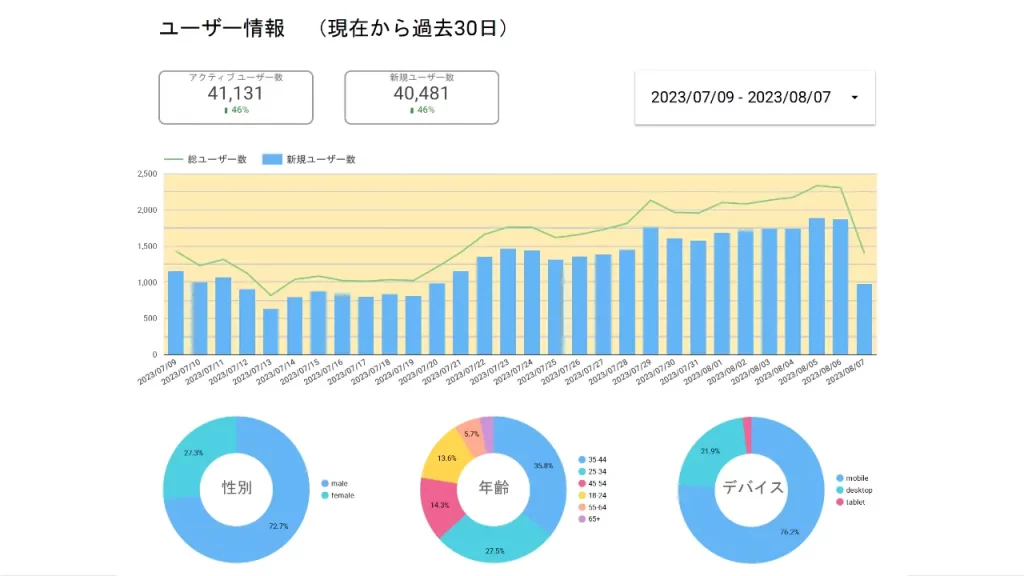This screenshot has width=1024, height=576.
Task: Click the 25-34 legend color dot
Action: tap(582, 472)
